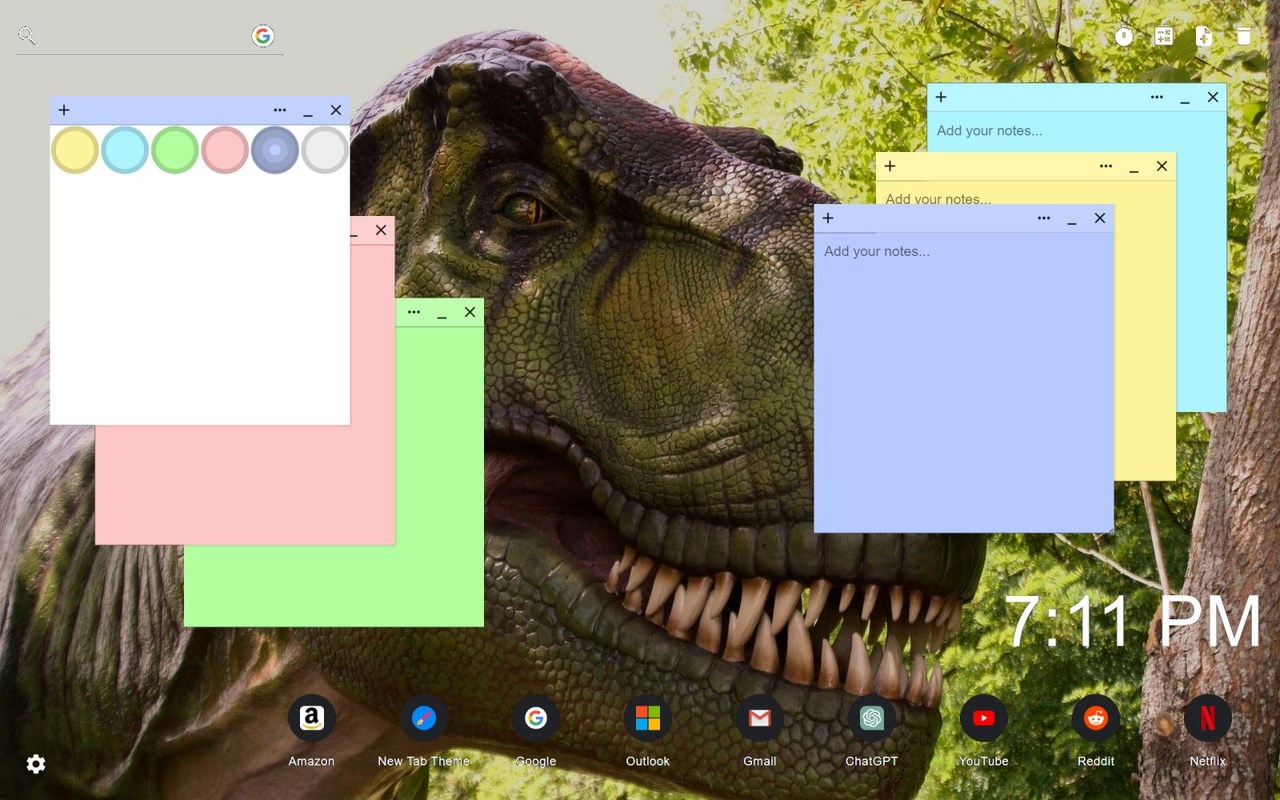Click into the blue note's text area
The width and height of the screenshot is (1280, 800).
click(964, 382)
